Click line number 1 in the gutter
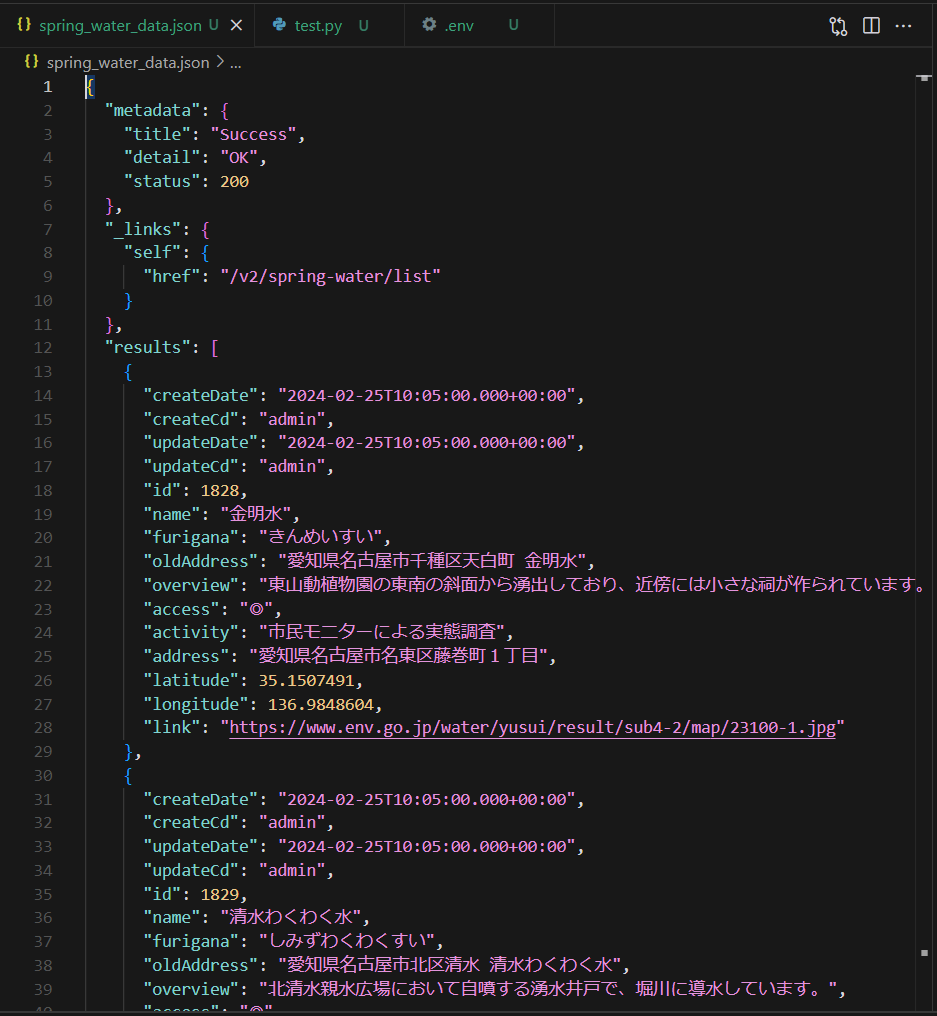 coord(47,87)
